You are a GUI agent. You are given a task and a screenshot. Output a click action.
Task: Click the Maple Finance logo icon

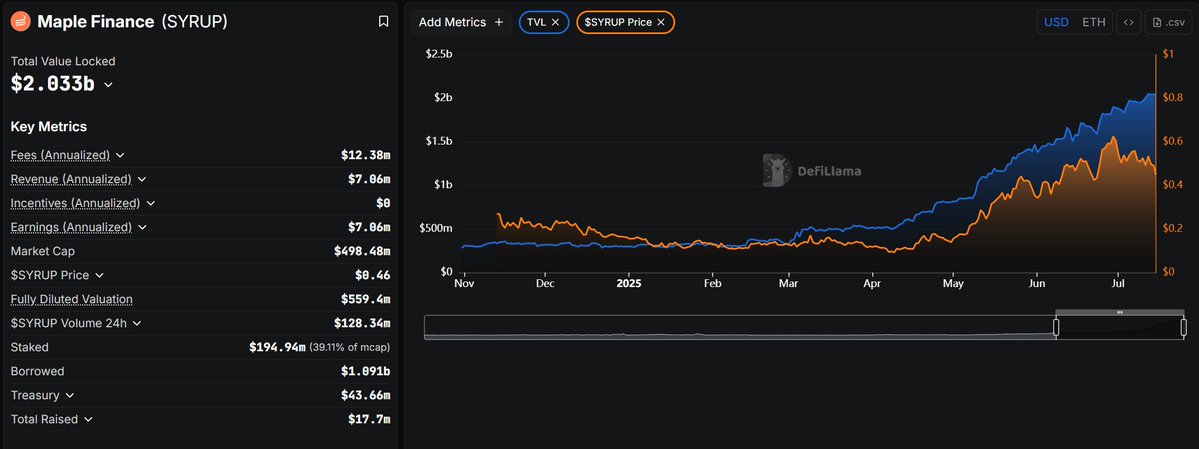click(x=21, y=21)
